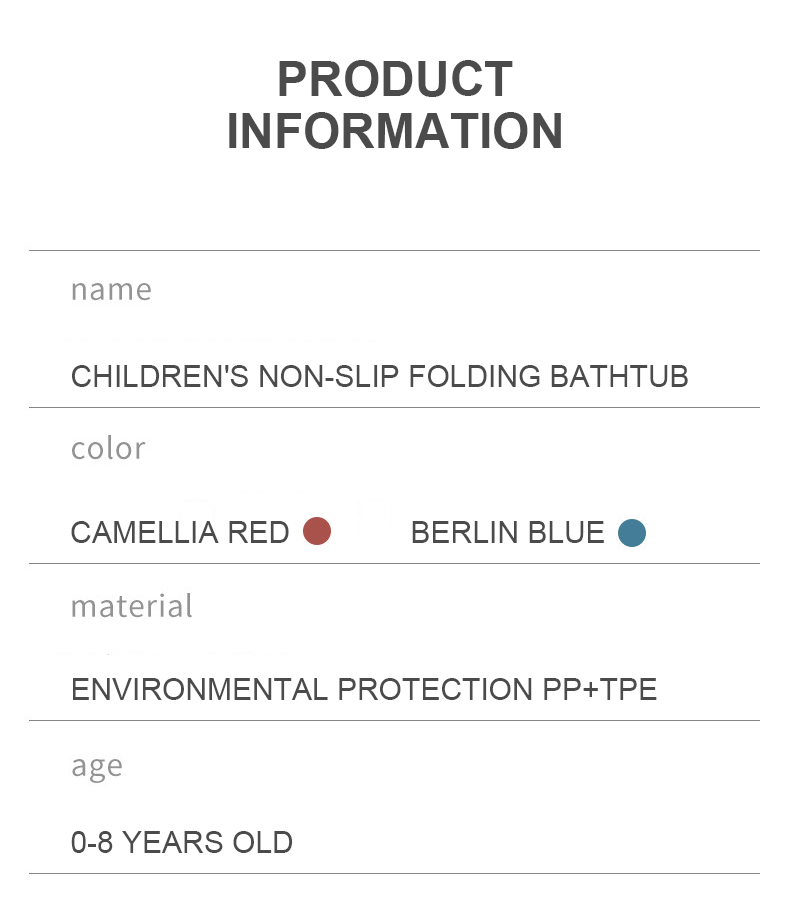The image size is (790, 912).
Task: Click the 0-8 age range text
Action: click(x=90, y=842)
